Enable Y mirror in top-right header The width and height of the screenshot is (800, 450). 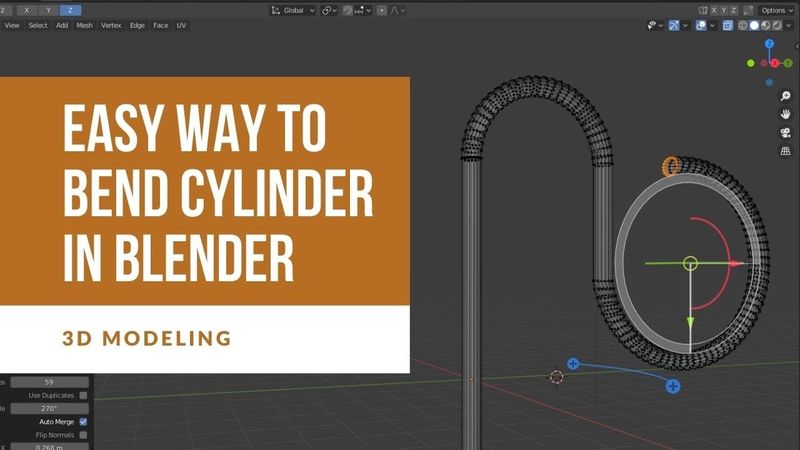pyautogui.click(x=723, y=10)
